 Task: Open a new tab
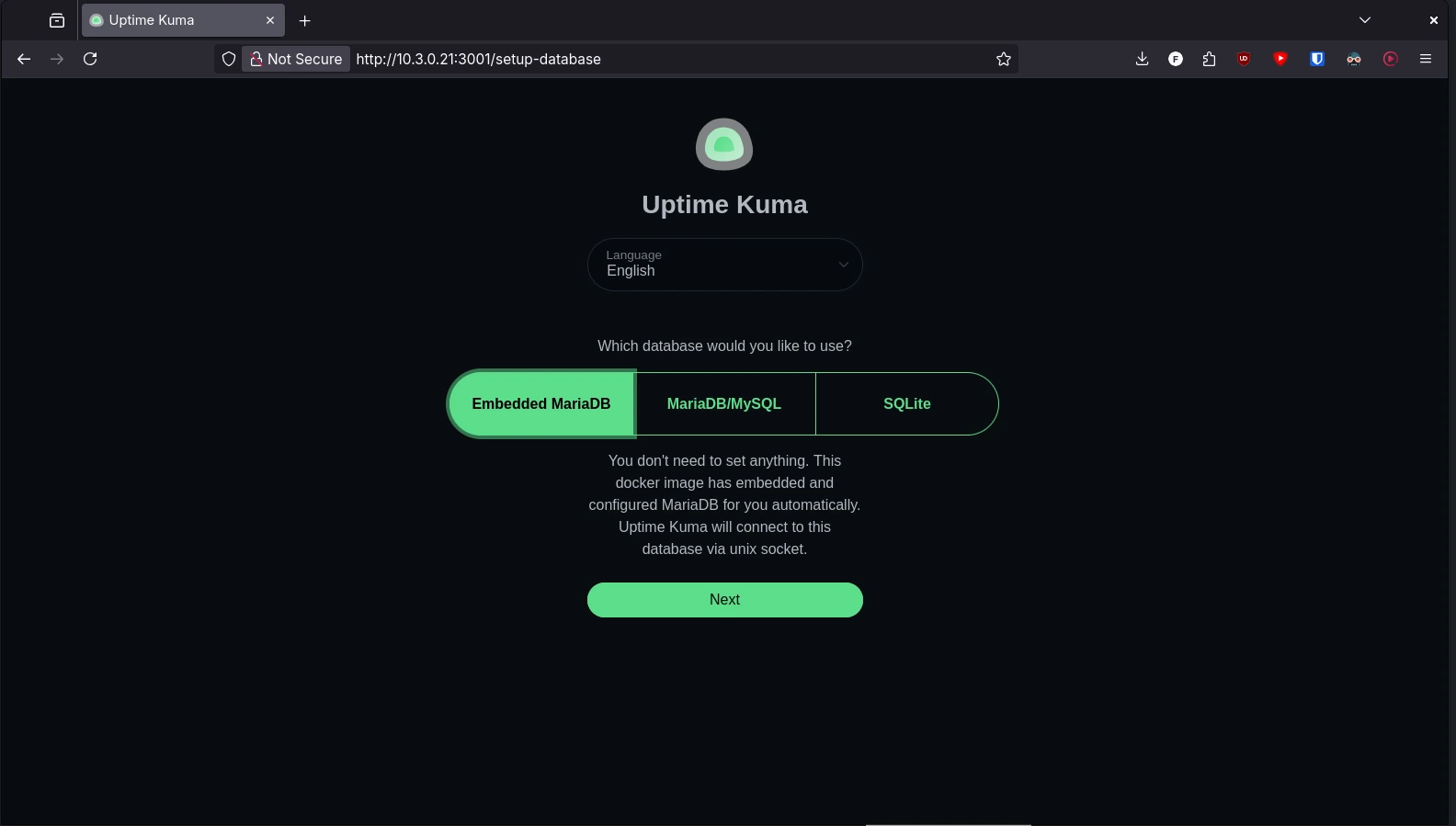coord(305,20)
